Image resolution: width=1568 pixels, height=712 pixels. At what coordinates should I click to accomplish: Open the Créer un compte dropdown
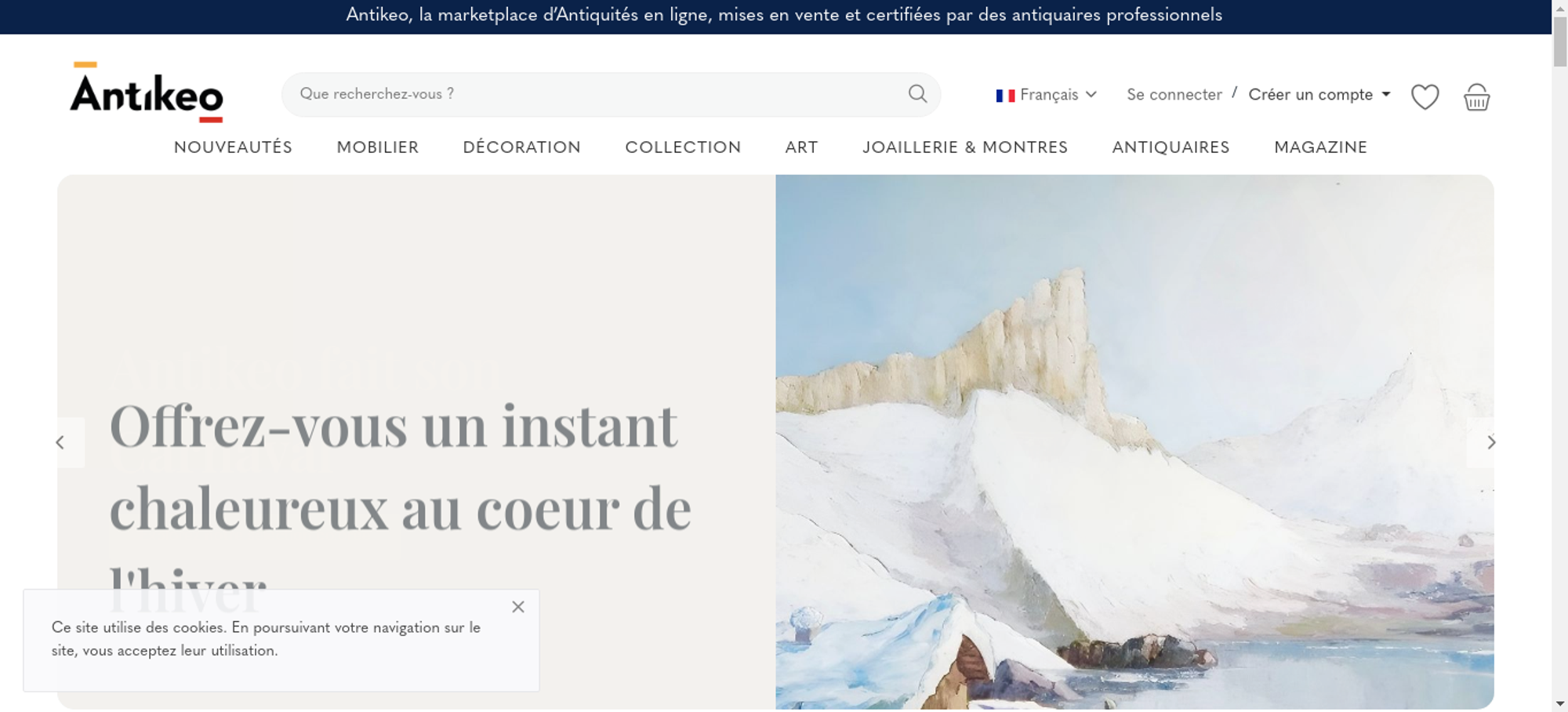coord(1319,95)
